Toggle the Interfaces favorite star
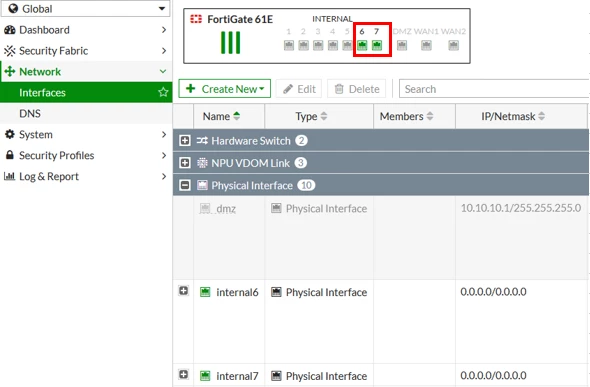 [163, 92]
